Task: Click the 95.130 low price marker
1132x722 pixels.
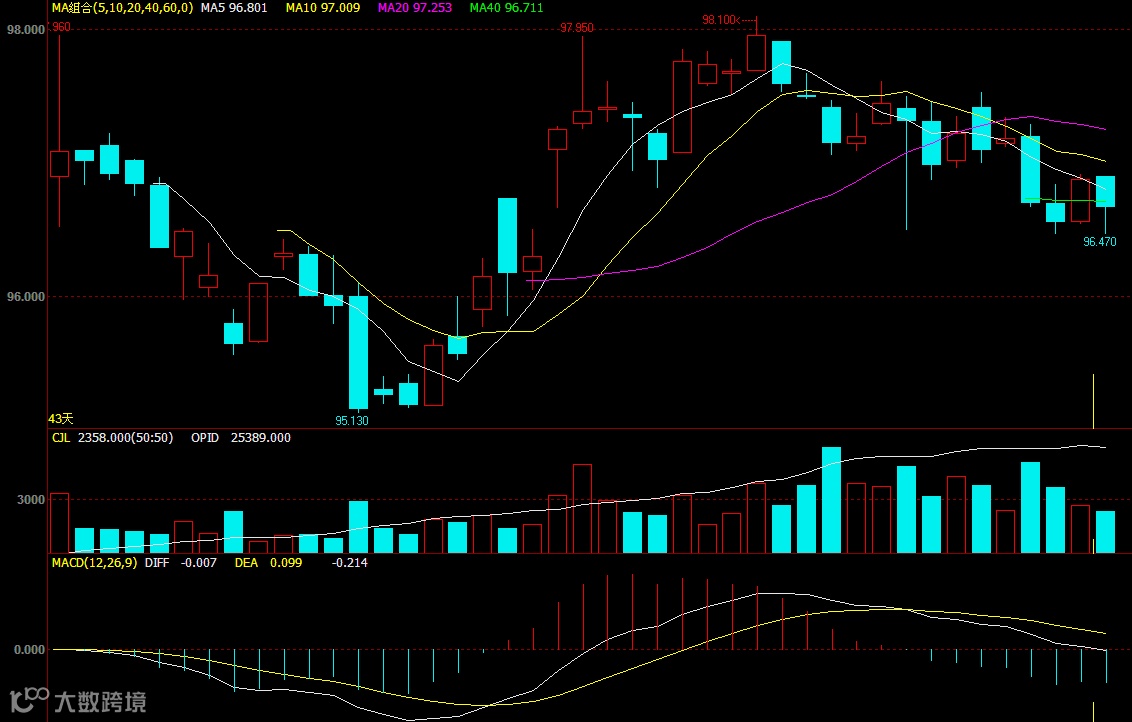Action: pyautogui.click(x=352, y=420)
